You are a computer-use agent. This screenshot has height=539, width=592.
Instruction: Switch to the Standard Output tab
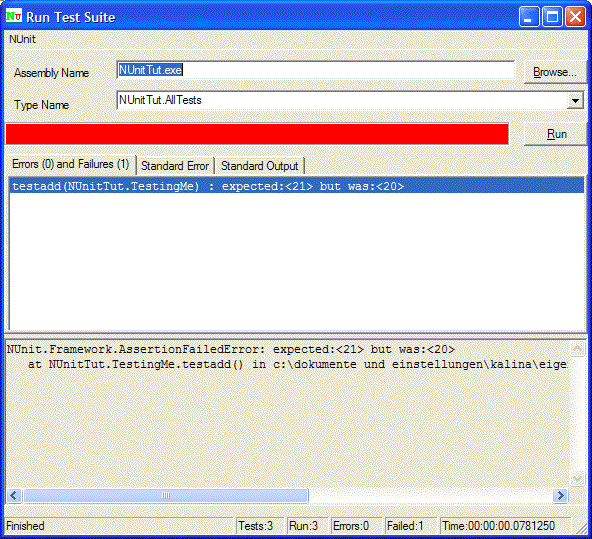tap(259, 166)
